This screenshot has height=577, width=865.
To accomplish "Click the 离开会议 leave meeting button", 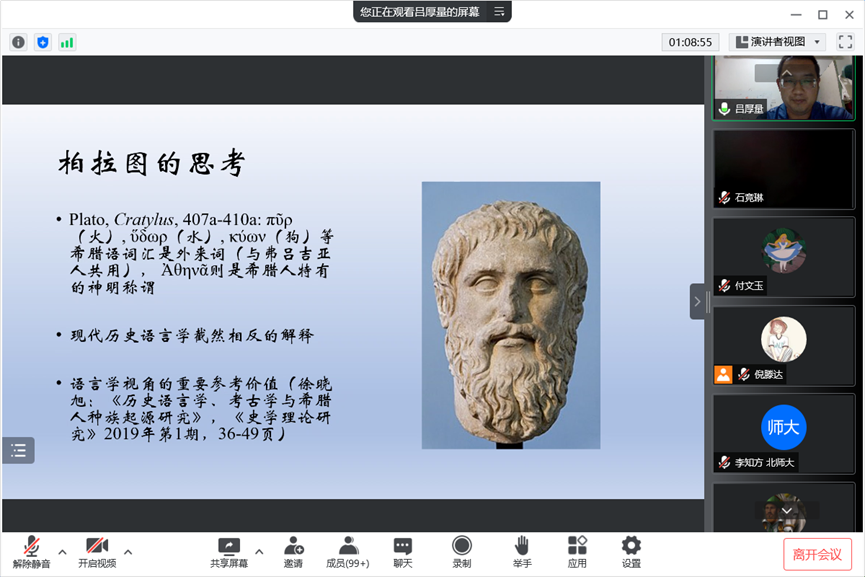I will pos(817,554).
